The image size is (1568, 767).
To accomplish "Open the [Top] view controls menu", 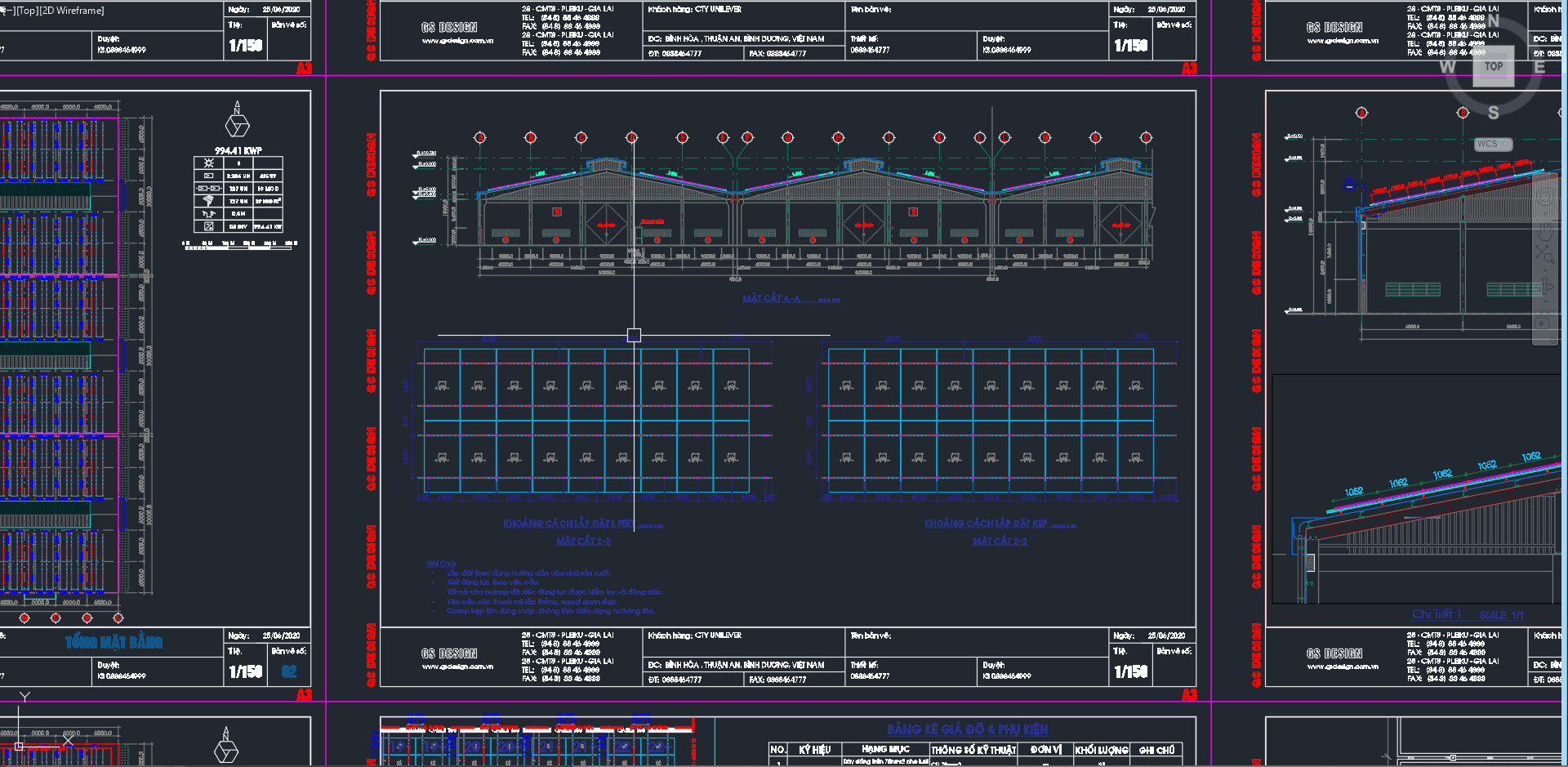I will (x=27, y=11).
